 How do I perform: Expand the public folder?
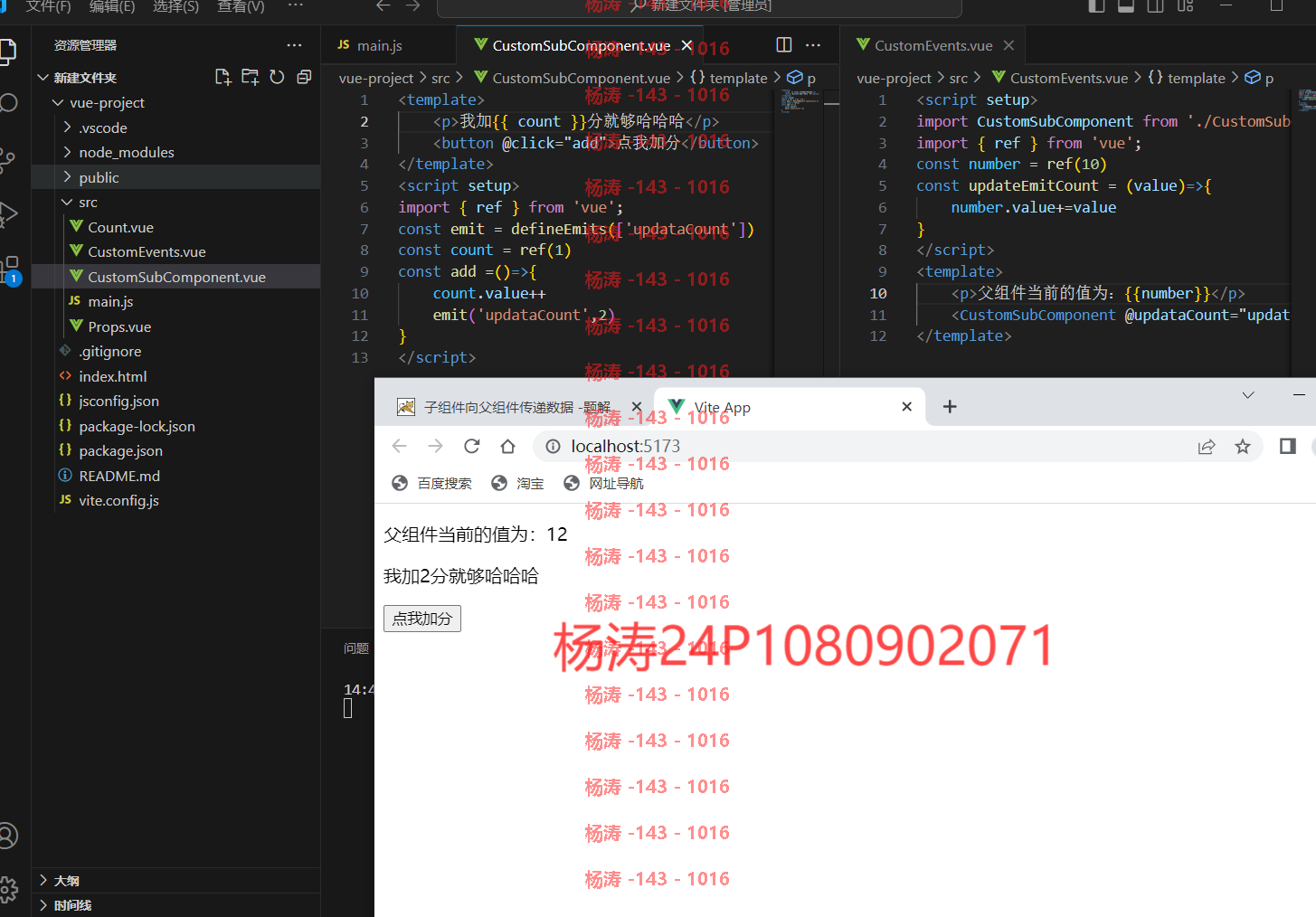67,177
